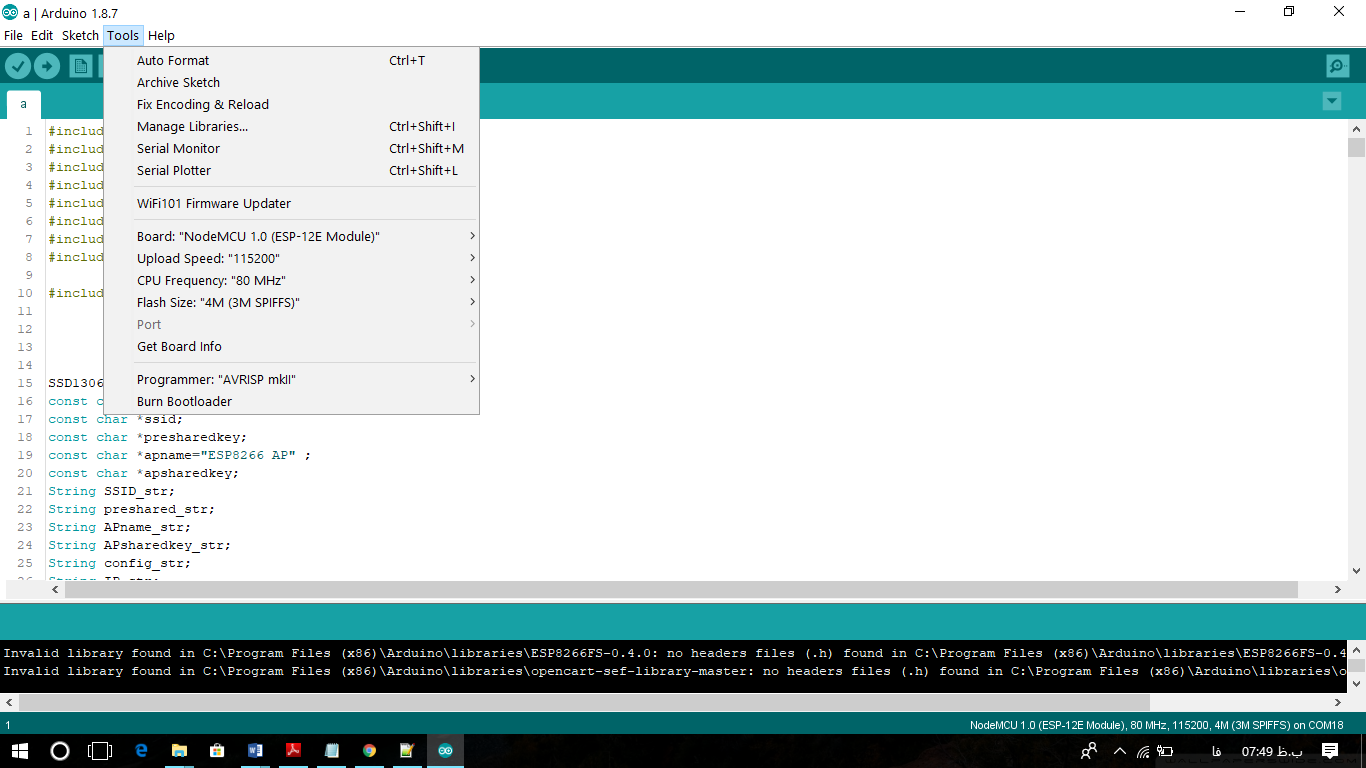Expand Flash Size 4M submenu
Screen dimensions: 1366x768
[291, 302]
